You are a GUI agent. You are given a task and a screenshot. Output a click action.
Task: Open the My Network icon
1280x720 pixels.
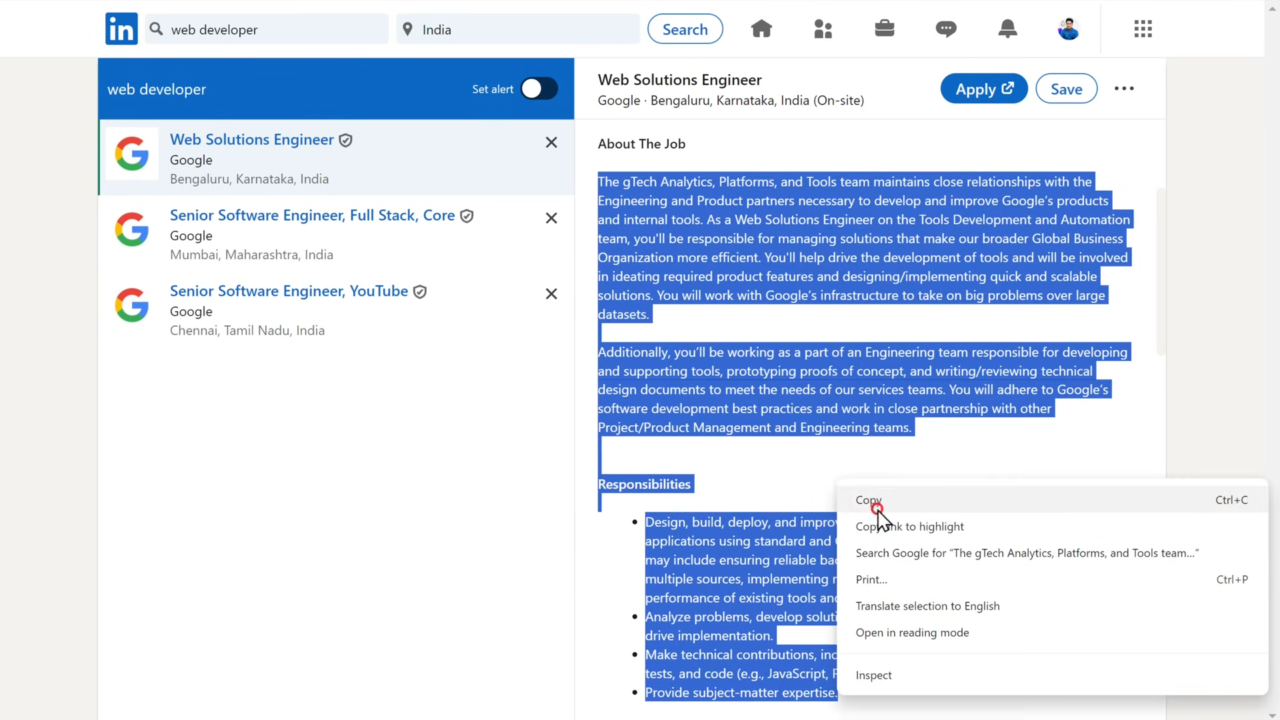823,29
